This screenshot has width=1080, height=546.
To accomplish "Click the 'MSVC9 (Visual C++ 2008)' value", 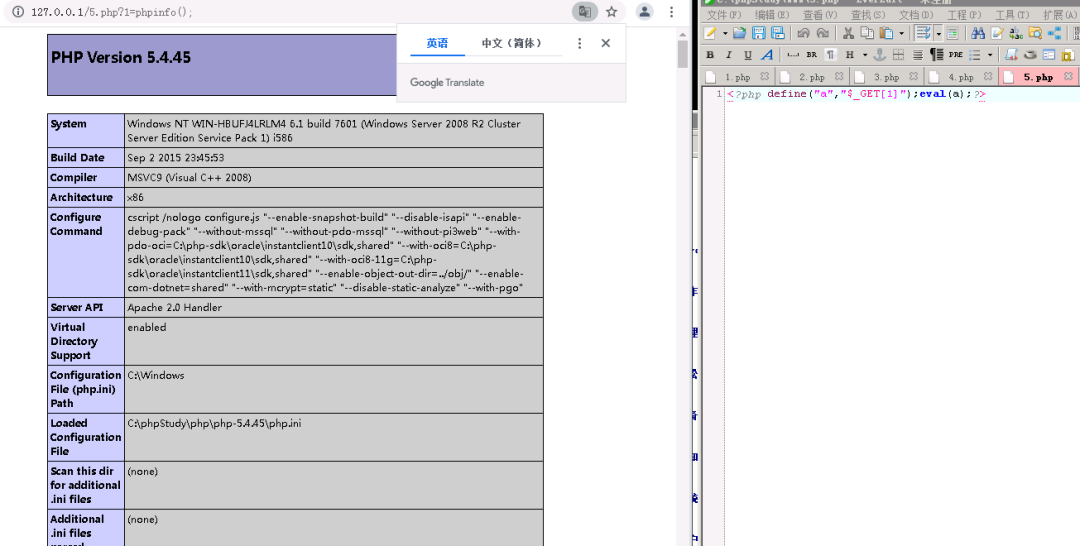I will 189,178.
